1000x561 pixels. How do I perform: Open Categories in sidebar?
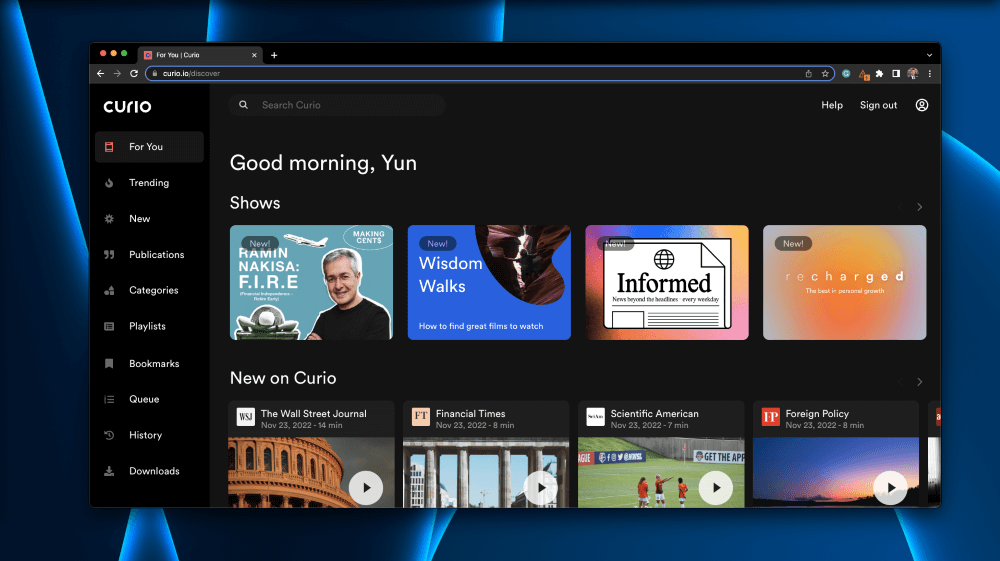tap(149, 290)
